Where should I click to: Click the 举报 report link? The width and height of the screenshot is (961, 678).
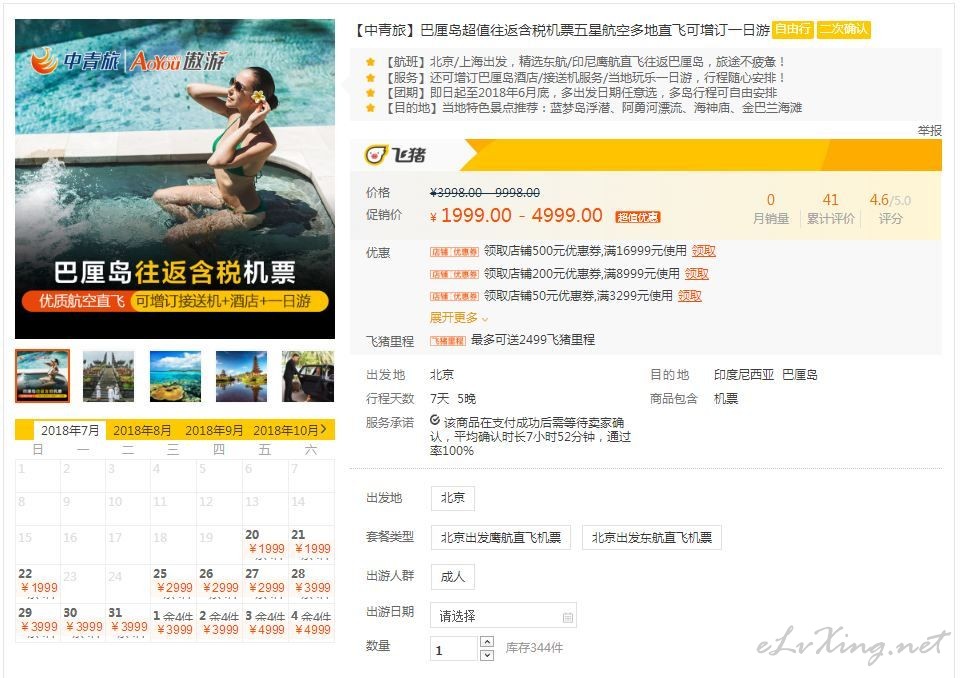click(929, 131)
